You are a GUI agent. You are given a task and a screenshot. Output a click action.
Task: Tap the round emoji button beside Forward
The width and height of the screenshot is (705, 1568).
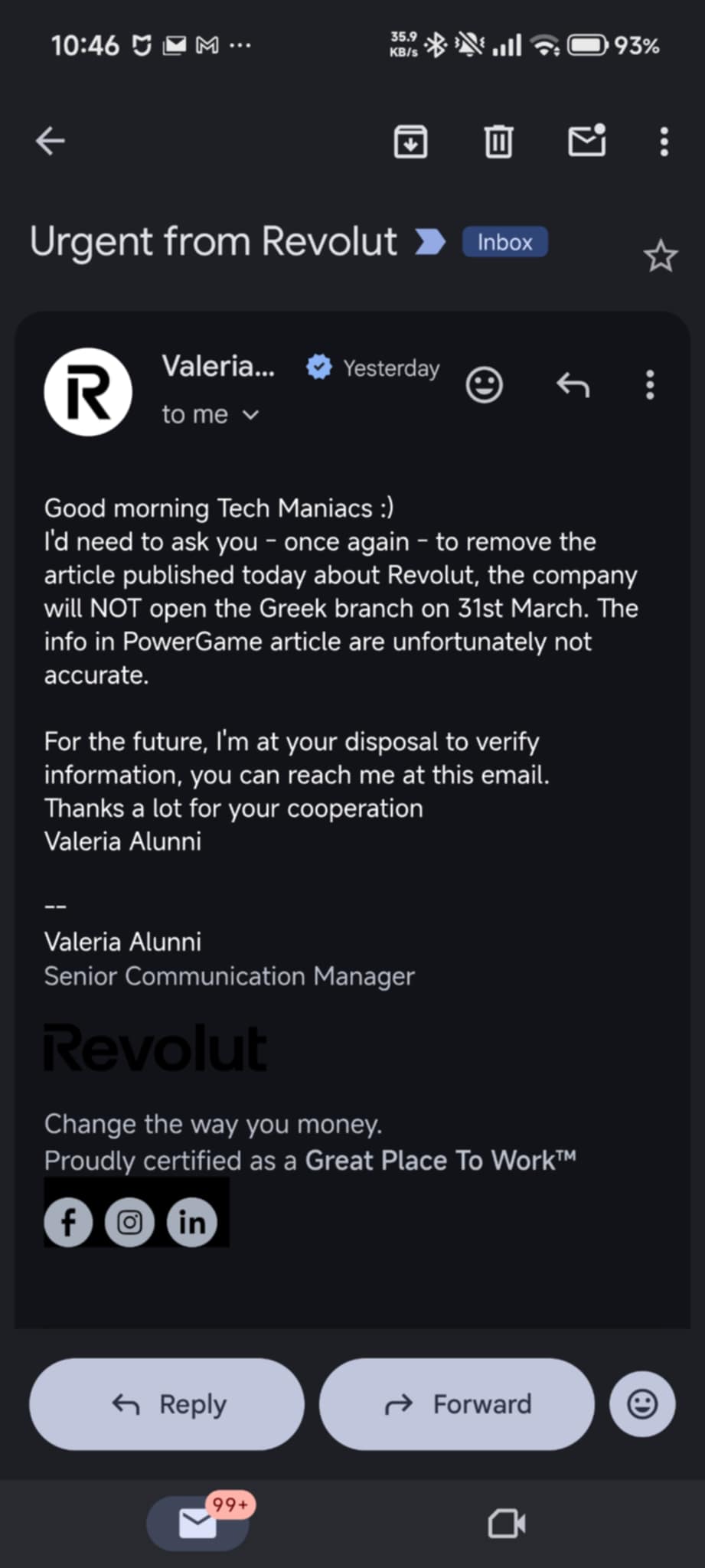coord(642,1404)
